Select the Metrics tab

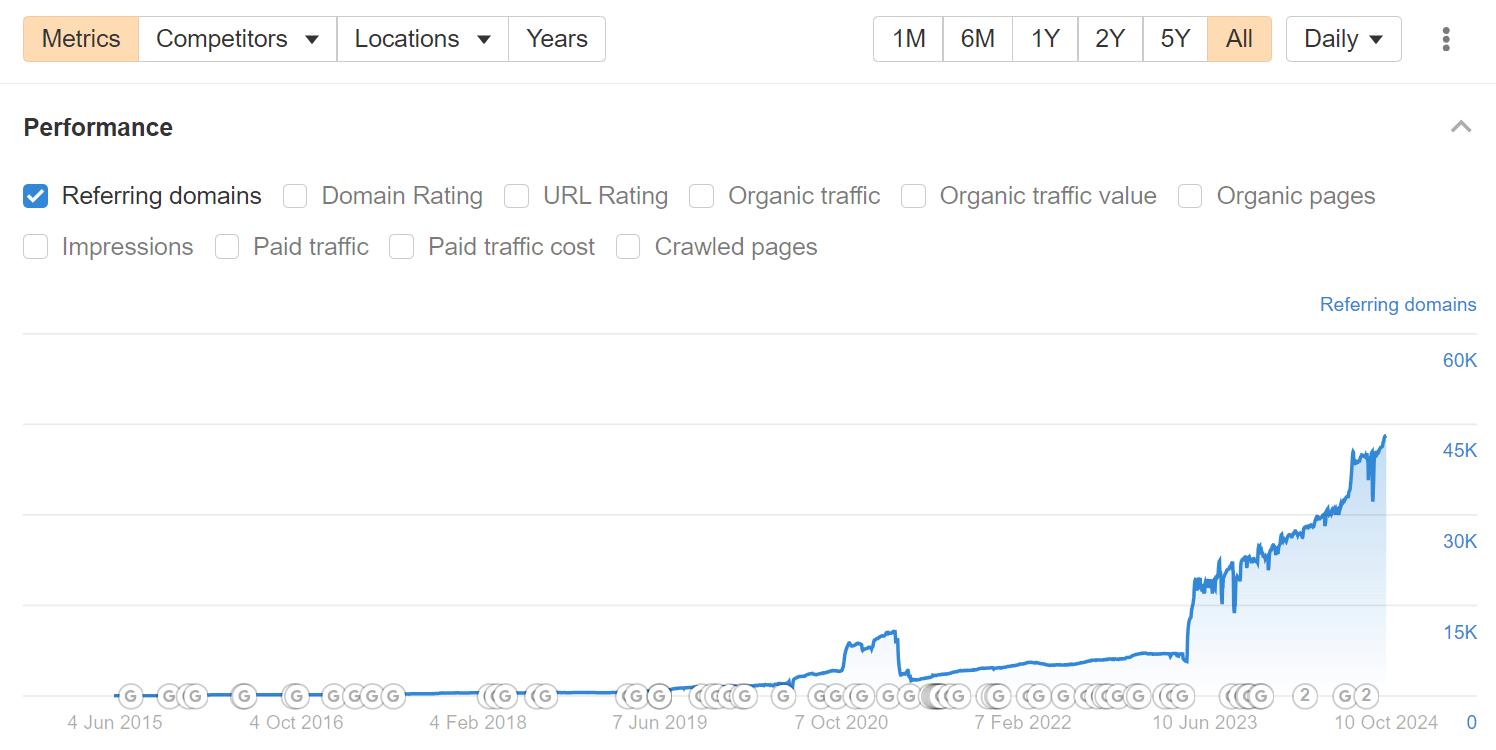coord(81,39)
